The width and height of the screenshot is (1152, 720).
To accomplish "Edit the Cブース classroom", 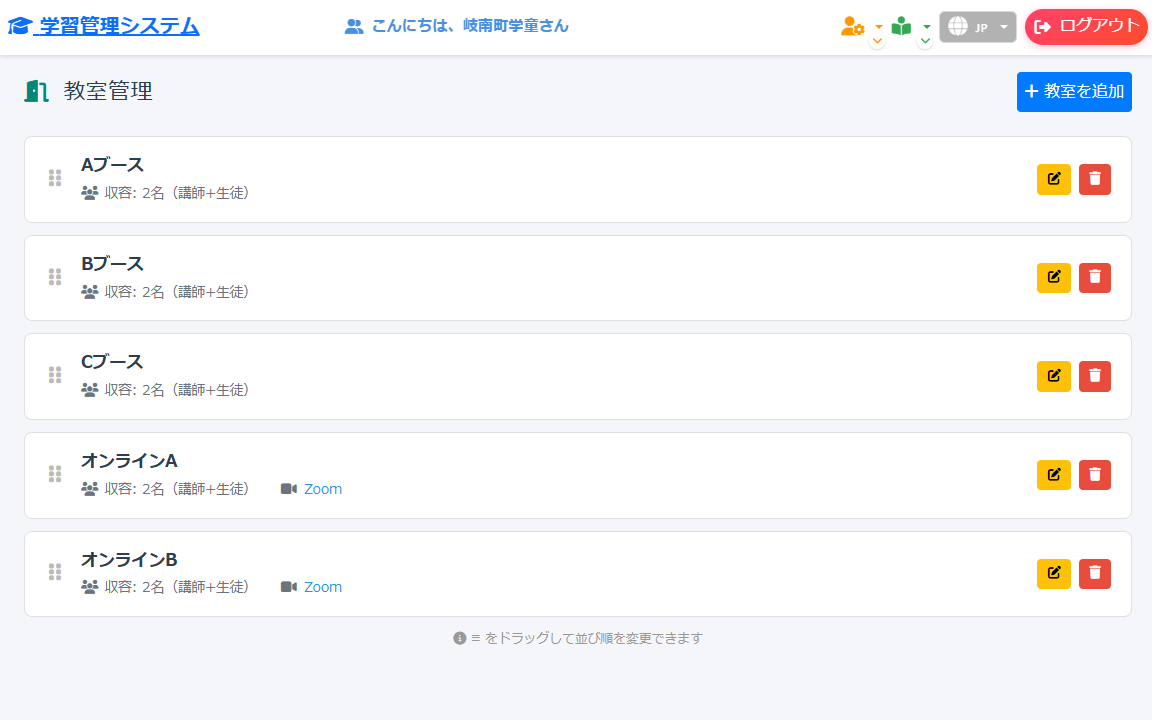I will 1054,376.
